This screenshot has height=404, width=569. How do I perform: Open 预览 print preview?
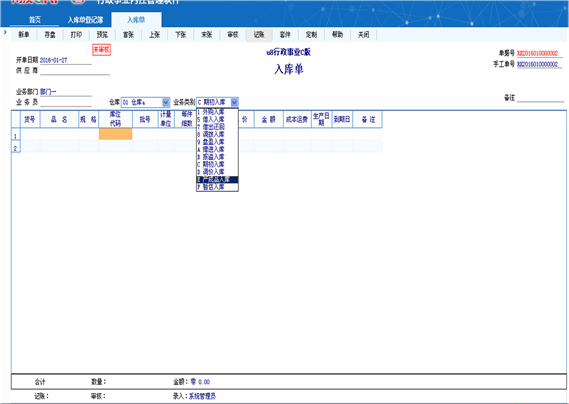102,35
